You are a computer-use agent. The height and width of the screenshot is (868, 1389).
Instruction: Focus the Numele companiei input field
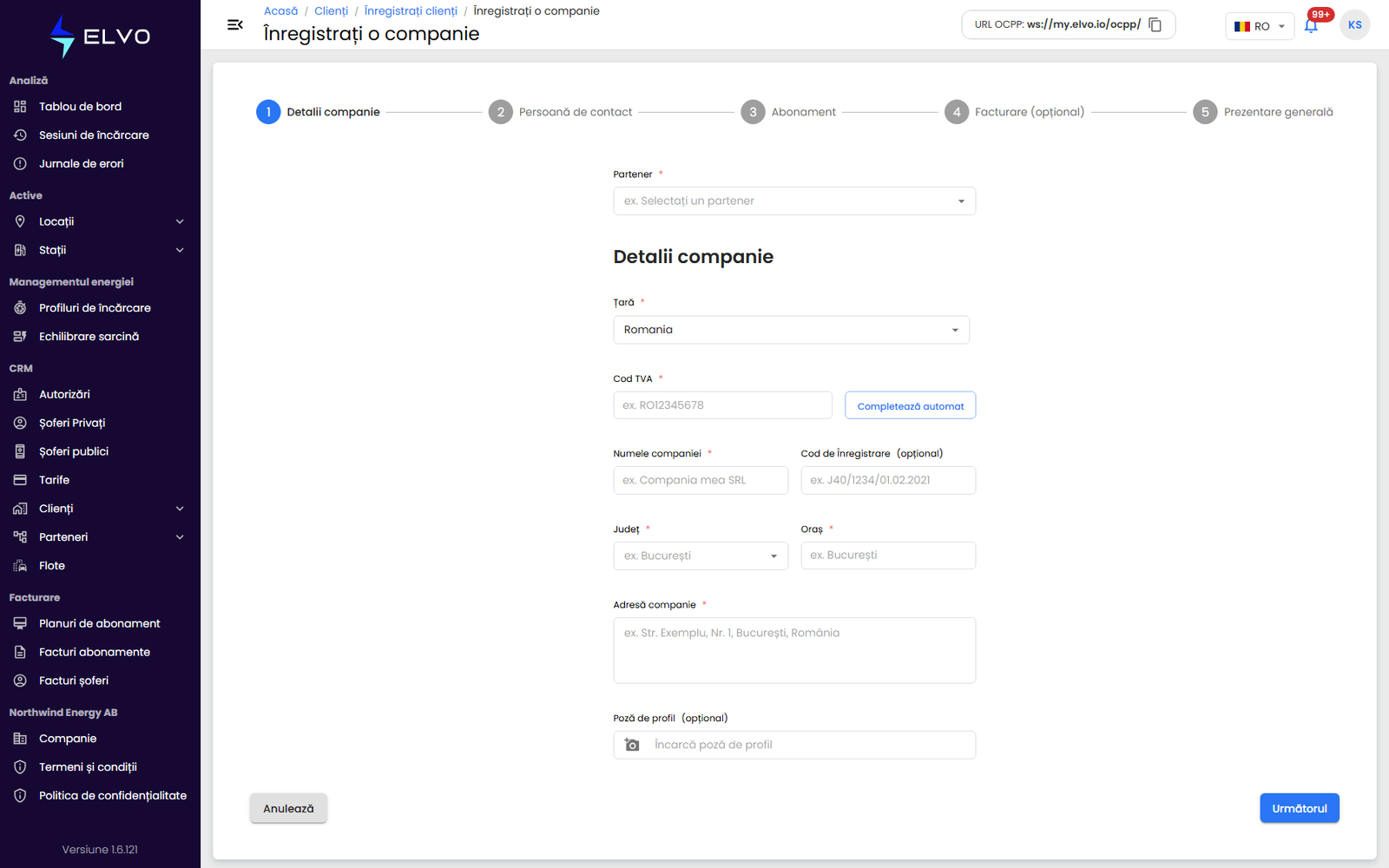coord(701,480)
